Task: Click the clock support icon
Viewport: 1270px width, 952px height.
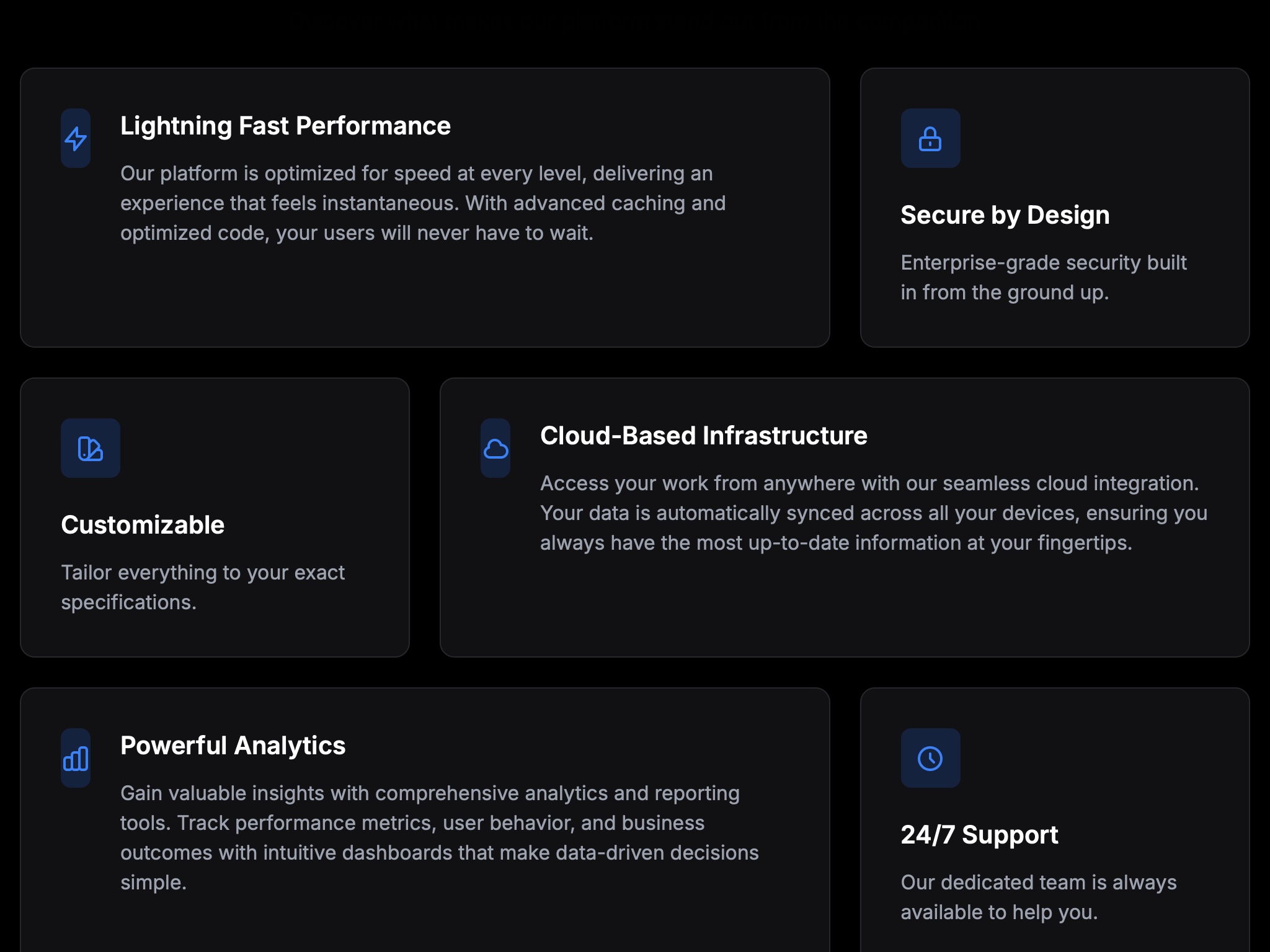Action: coord(930,758)
